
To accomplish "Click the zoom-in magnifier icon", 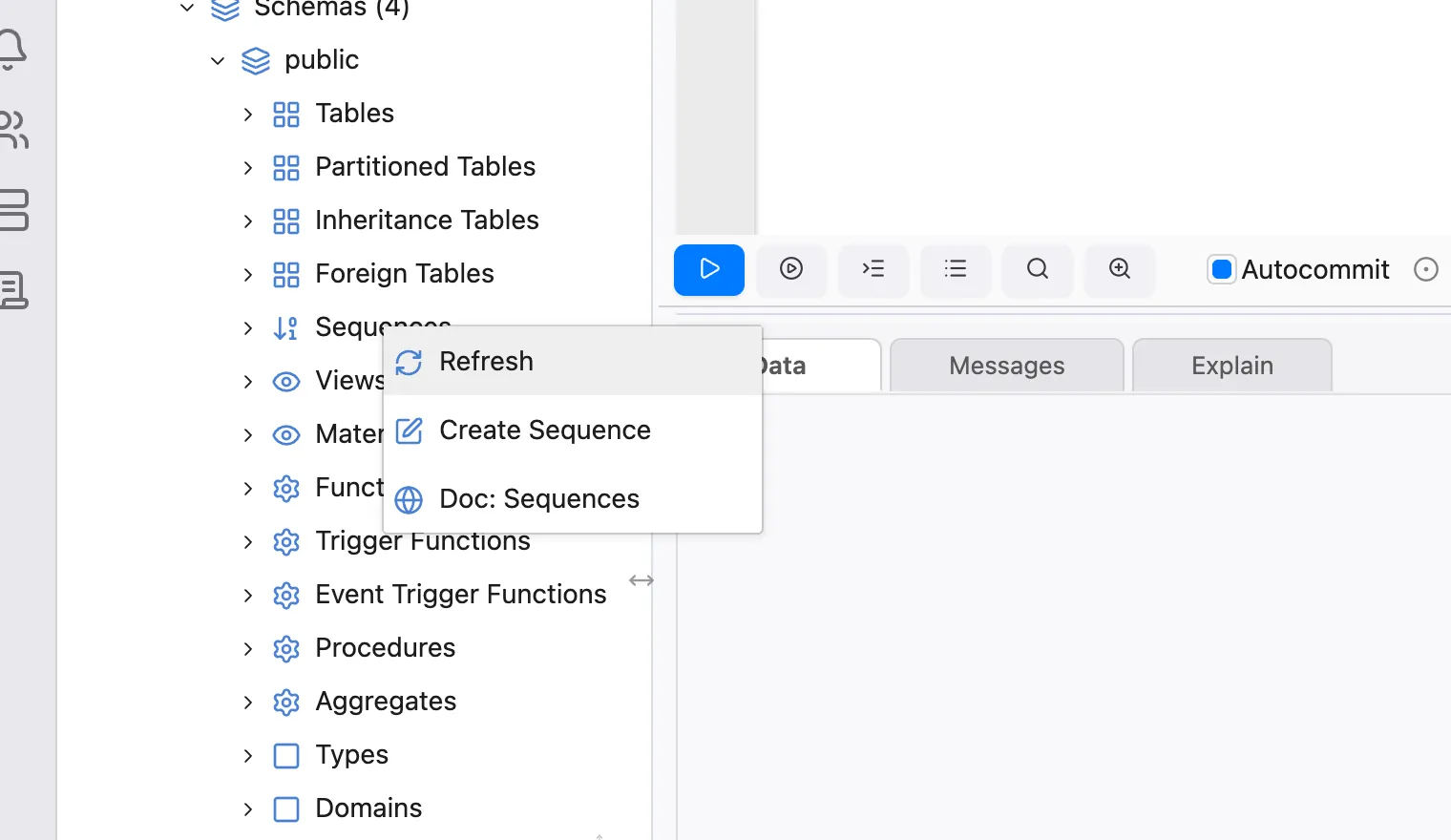I will coord(1120,269).
